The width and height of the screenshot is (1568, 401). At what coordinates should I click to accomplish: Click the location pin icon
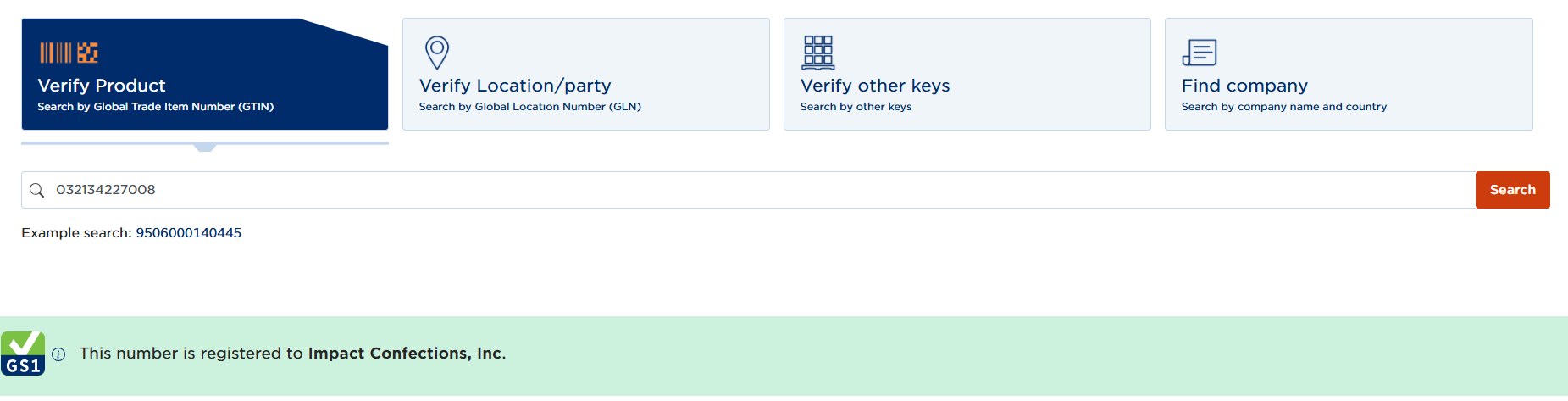point(436,53)
